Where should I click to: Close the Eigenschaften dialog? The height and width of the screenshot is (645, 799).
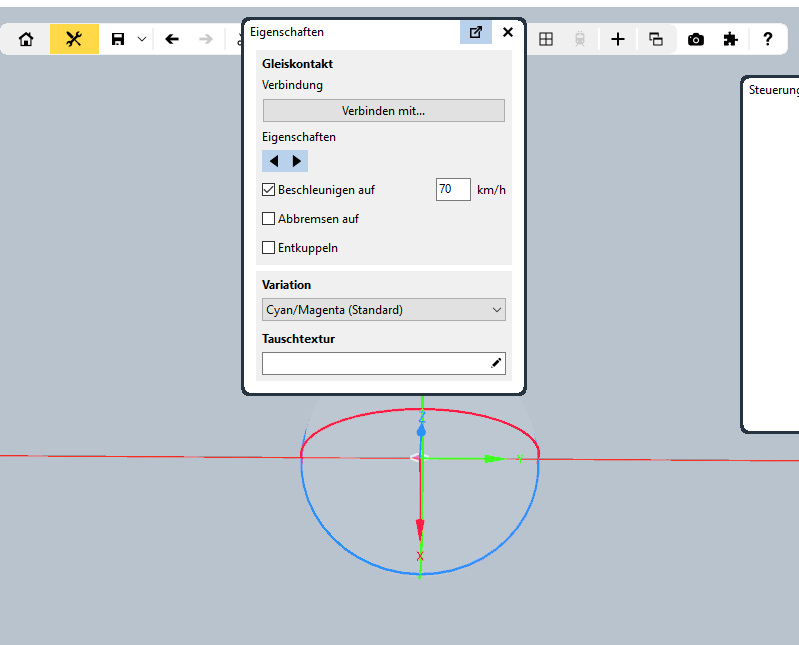(508, 32)
